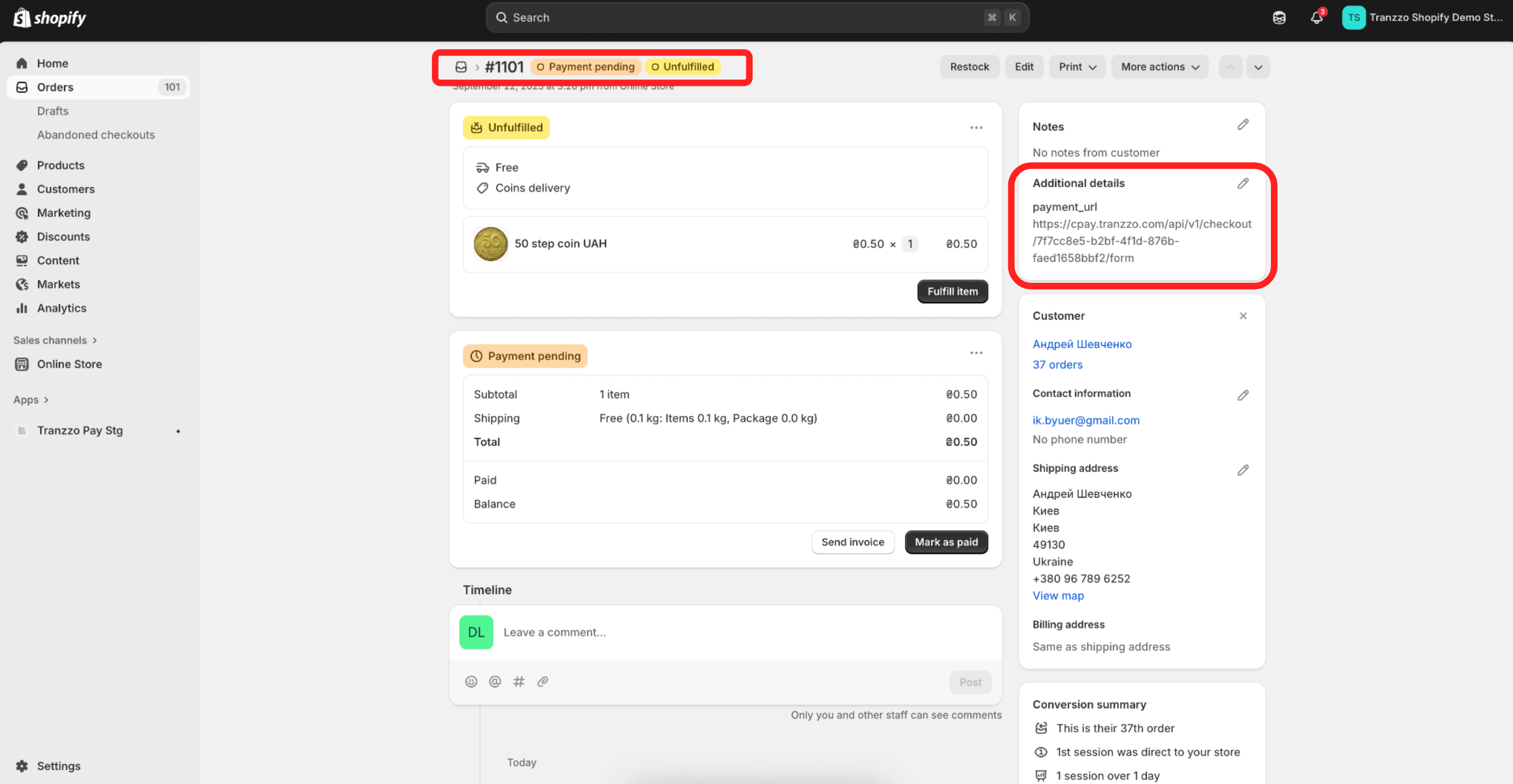Click the Leave a comment field
Screen dimensions: 1513x784
(746, 632)
